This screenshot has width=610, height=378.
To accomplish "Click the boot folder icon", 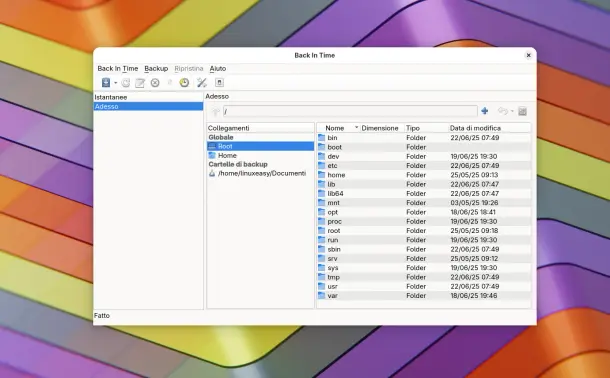I will [321, 147].
